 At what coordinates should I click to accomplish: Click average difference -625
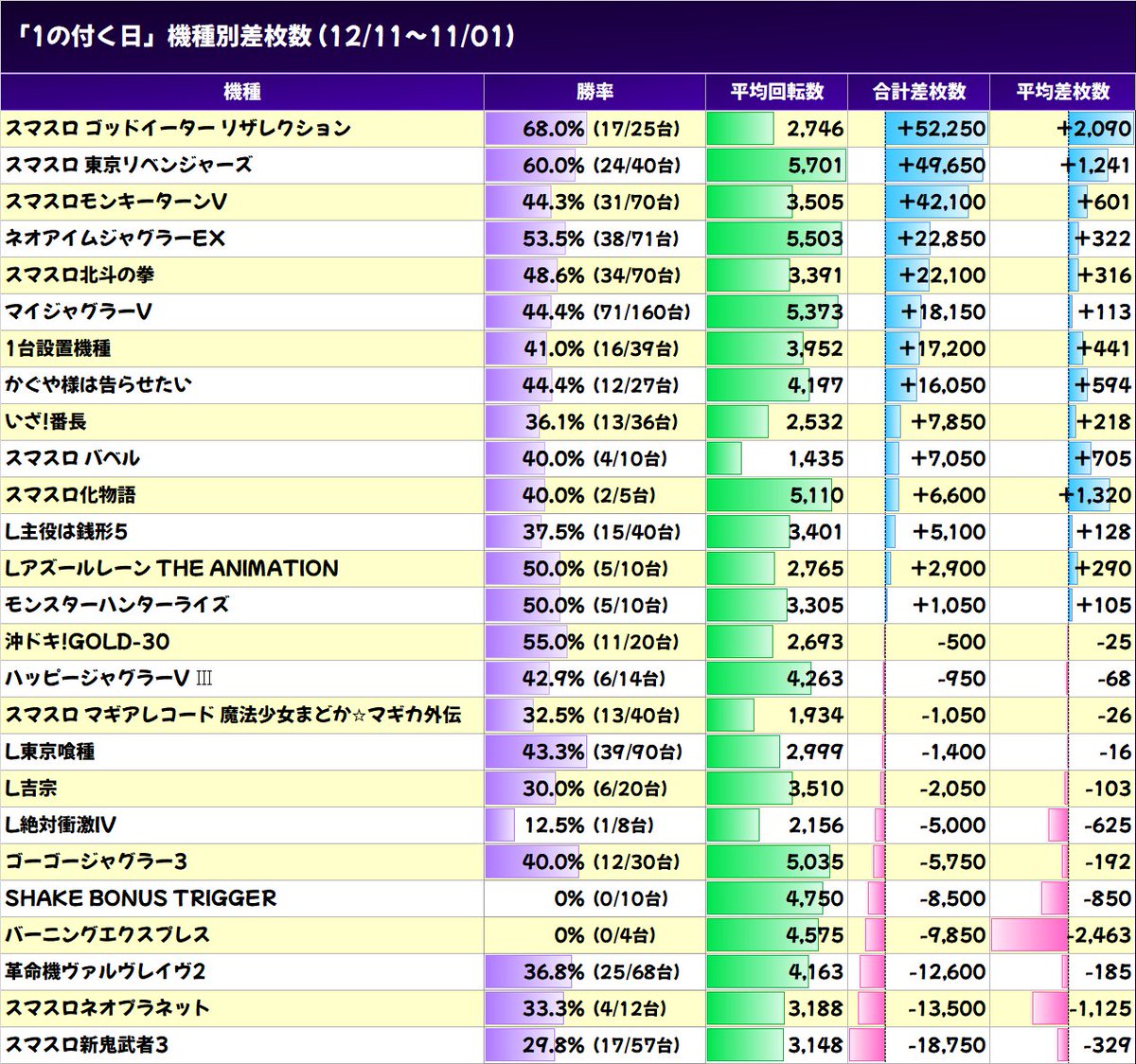tap(1108, 825)
